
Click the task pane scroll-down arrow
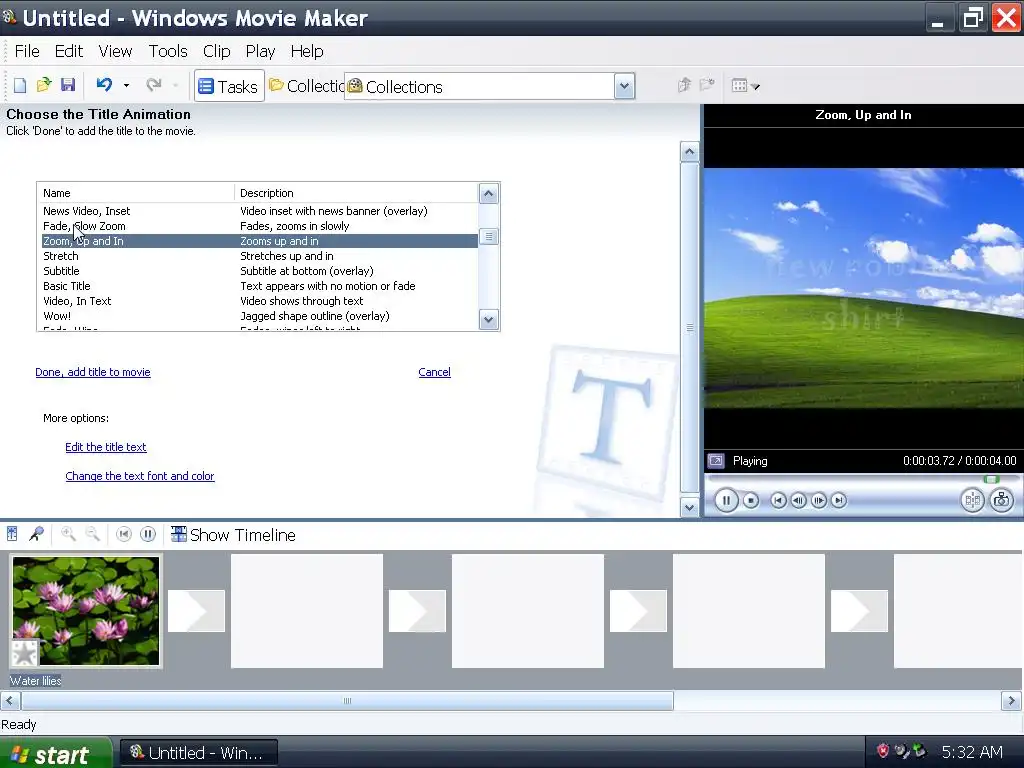coord(690,507)
